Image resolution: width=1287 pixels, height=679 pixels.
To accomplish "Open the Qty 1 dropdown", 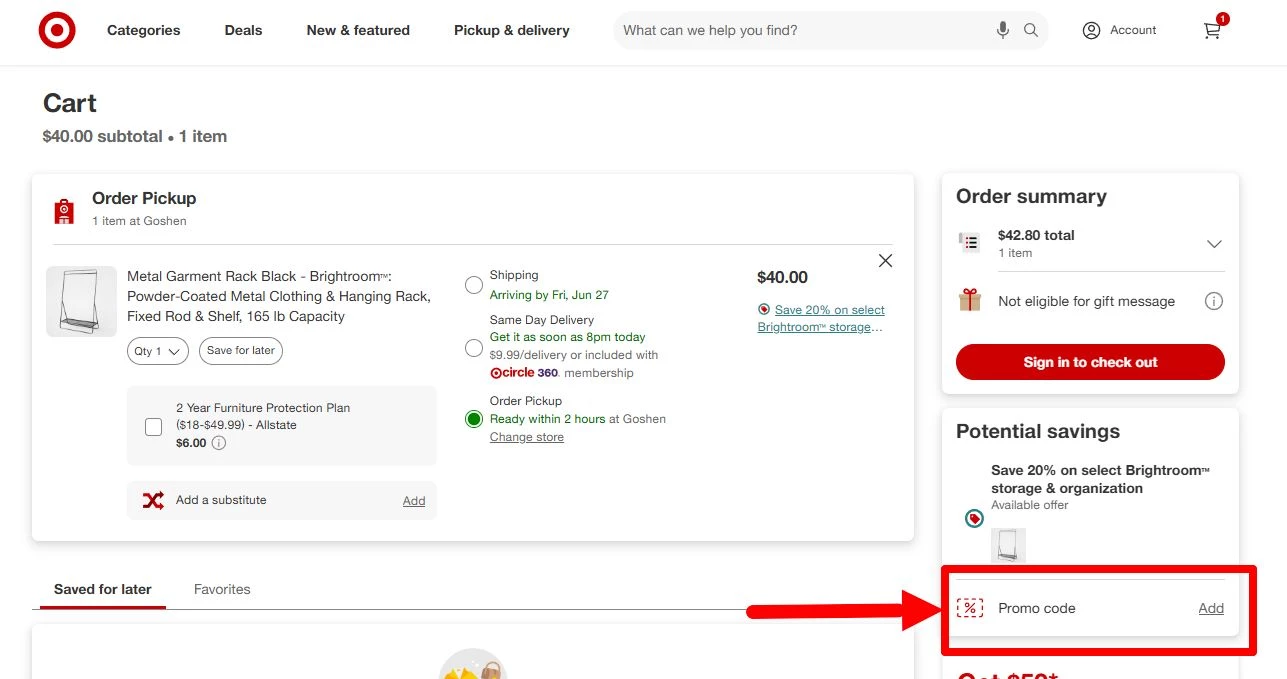I will point(157,351).
